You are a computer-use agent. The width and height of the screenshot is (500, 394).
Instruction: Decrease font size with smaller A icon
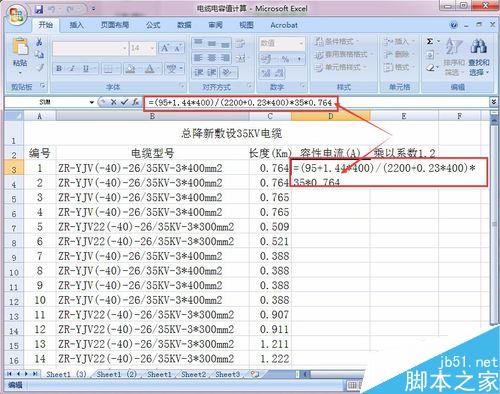click(177, 49)
